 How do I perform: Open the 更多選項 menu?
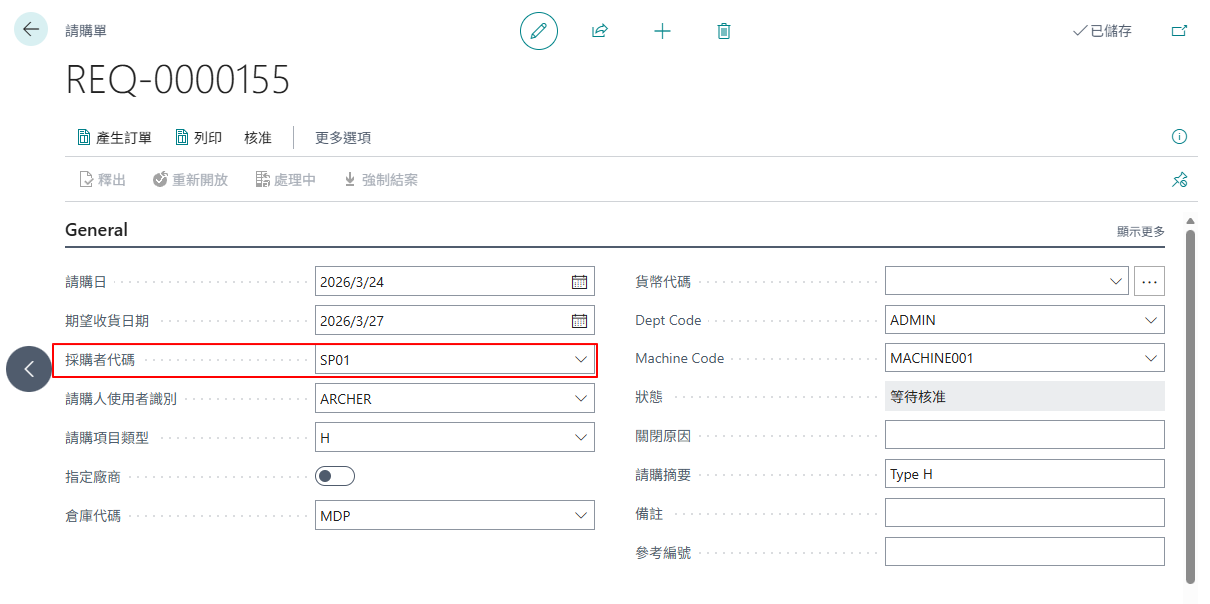point(343,138)
